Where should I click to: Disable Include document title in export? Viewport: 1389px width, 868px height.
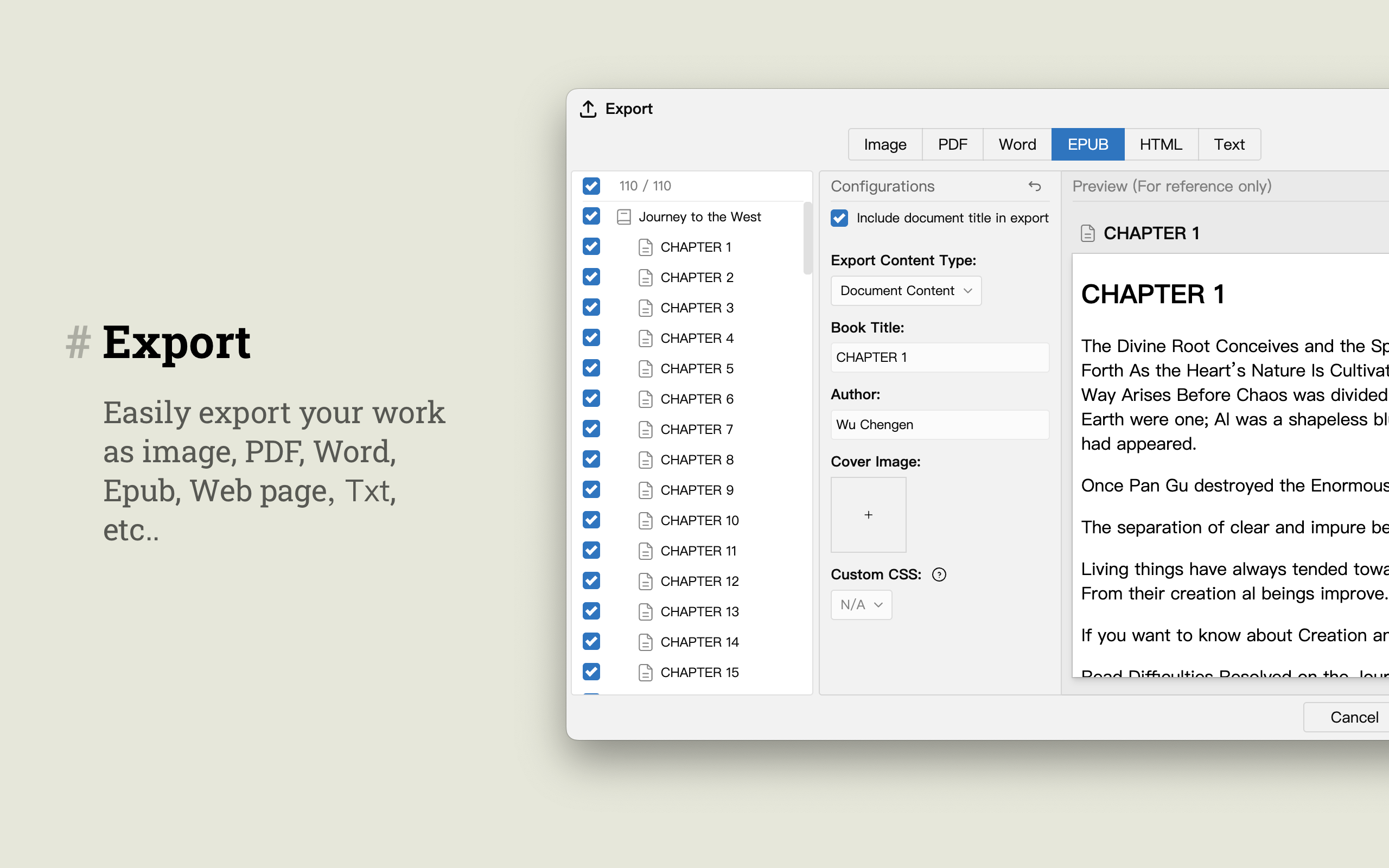pyautogui.click(x=839, y=218)
